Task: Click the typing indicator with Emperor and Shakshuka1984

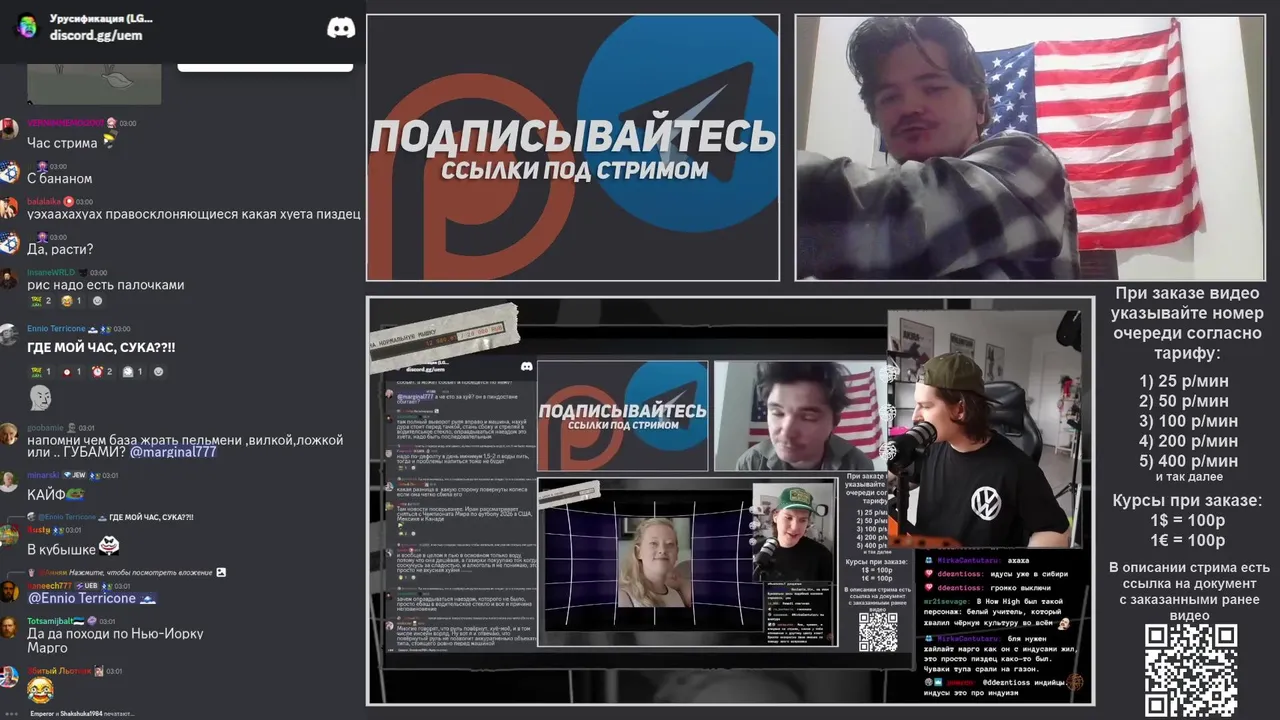Action: (x=83, y=713)
